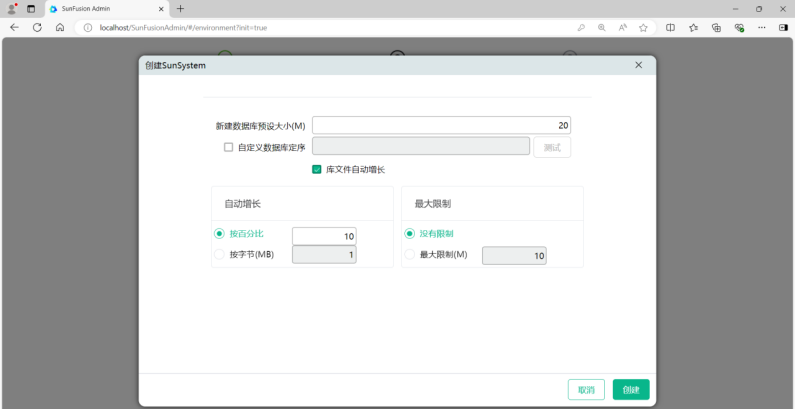Select 按百分比 radio option

tap(219, 234)
